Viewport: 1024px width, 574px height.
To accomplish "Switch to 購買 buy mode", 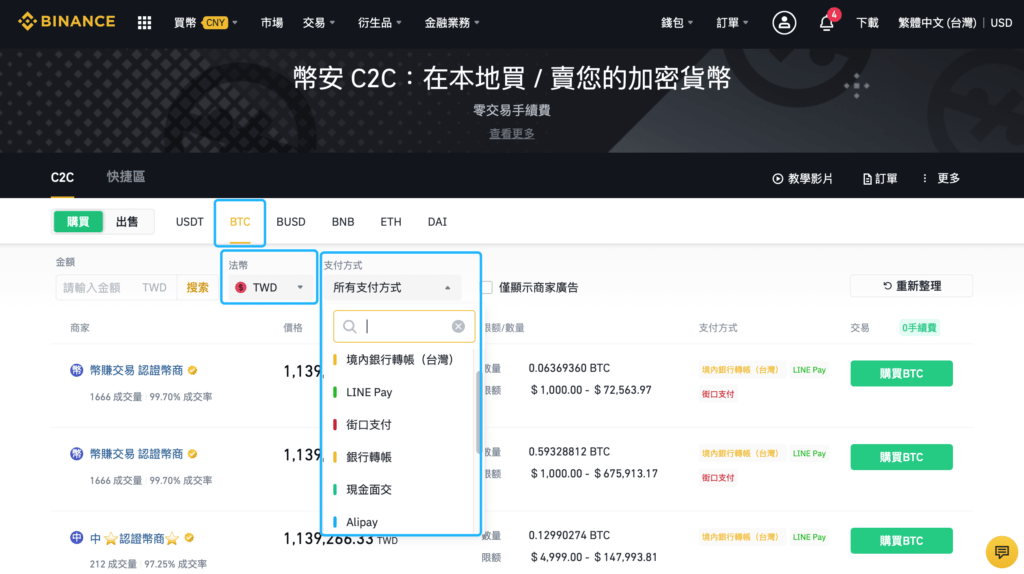I will click(x=78, y=221).
